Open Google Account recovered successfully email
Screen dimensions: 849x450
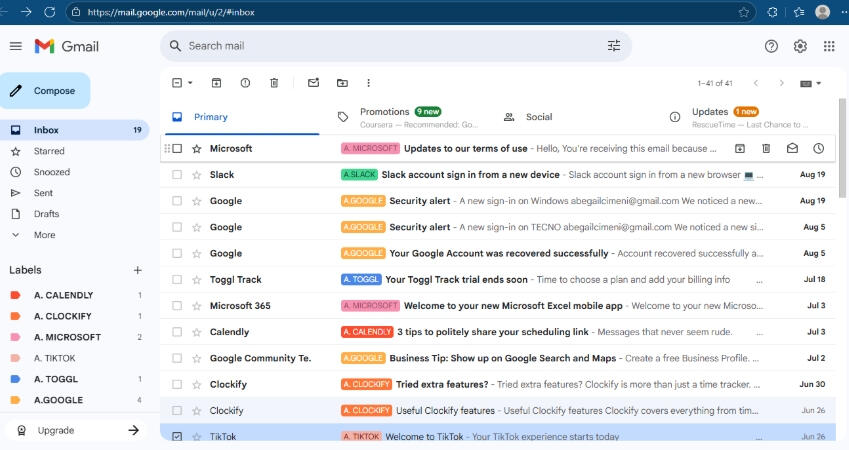(x=498, y=253)
